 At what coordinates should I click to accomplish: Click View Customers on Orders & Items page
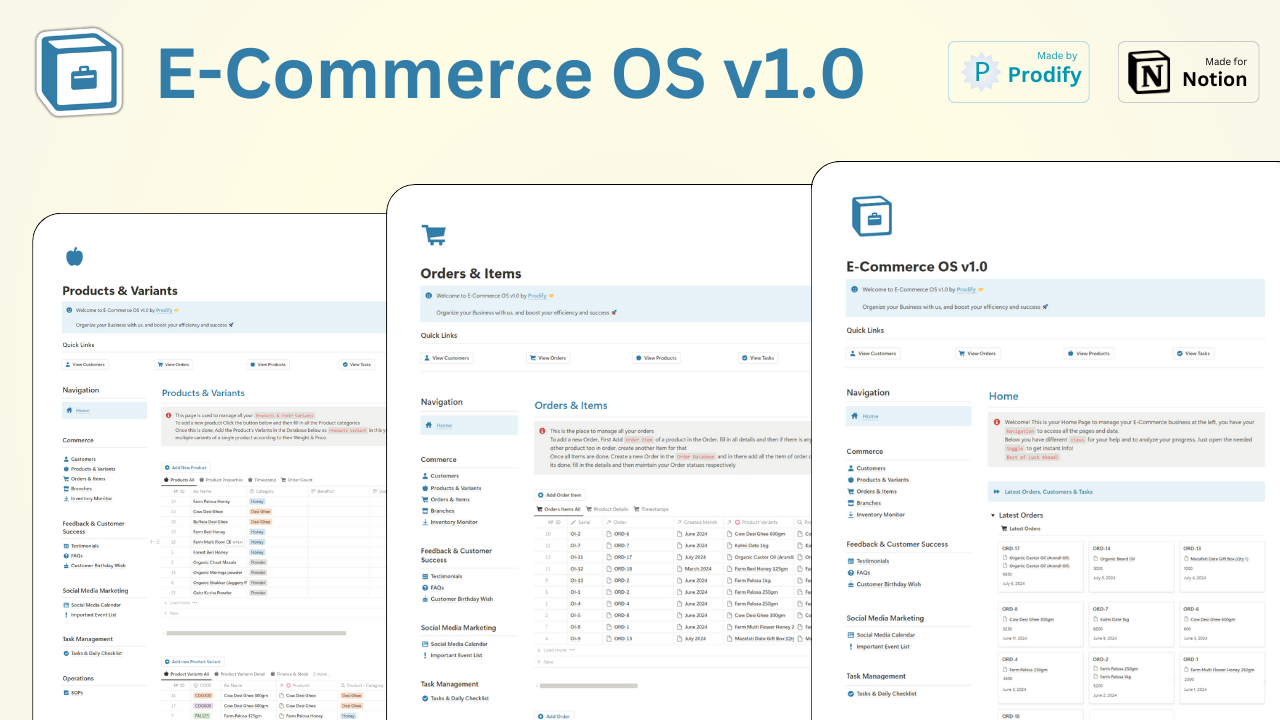coord(447,358)
